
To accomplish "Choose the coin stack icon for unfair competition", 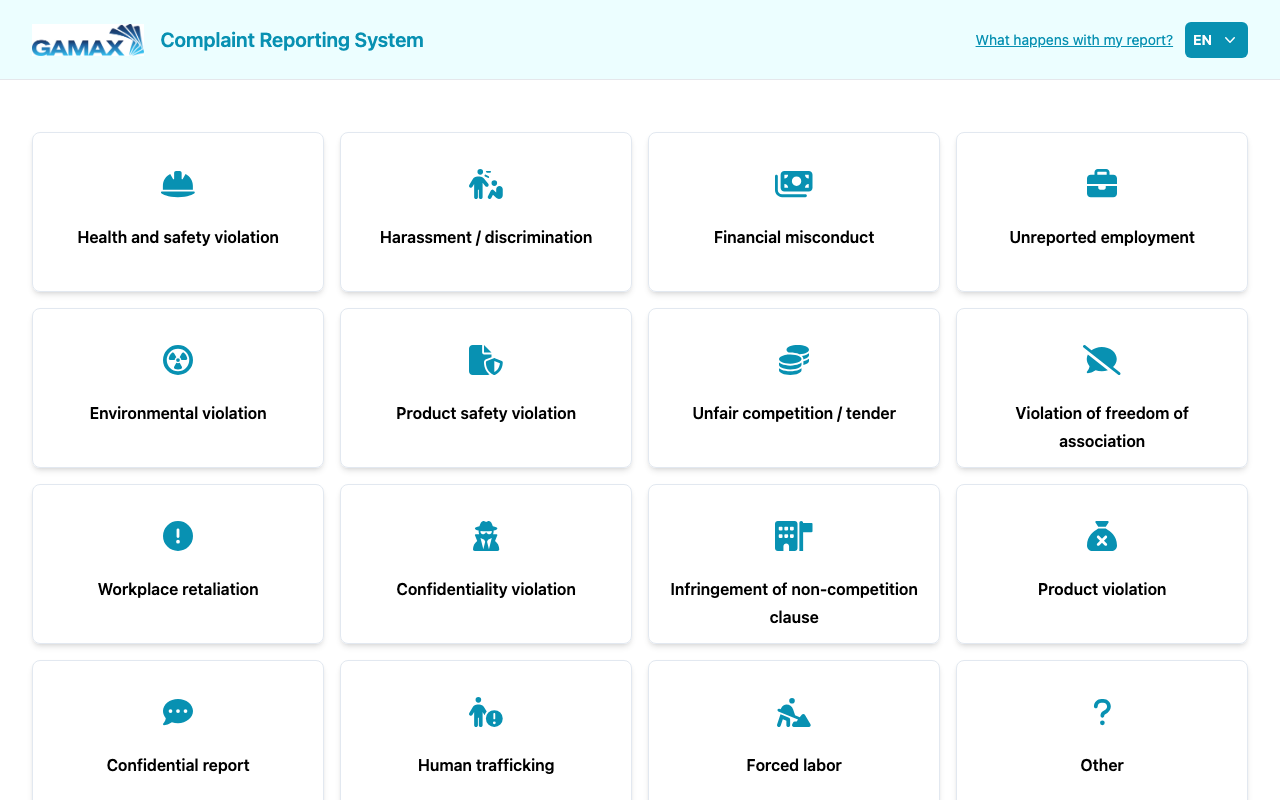I will (x=794, y=360).
